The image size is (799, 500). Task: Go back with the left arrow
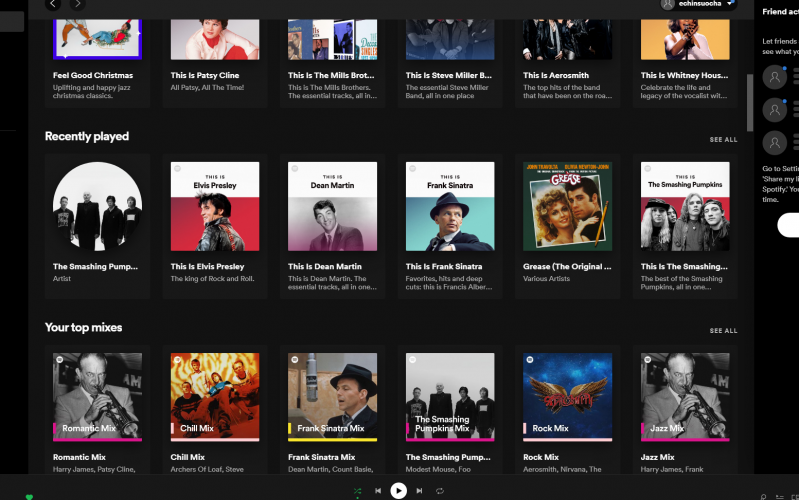tap(53, 5)
